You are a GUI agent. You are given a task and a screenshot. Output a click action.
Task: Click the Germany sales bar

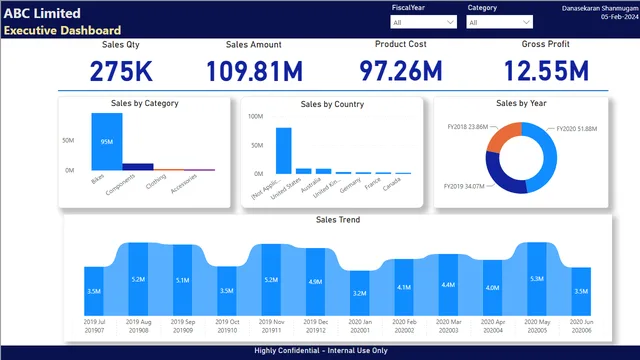click(x=363, y=173)
